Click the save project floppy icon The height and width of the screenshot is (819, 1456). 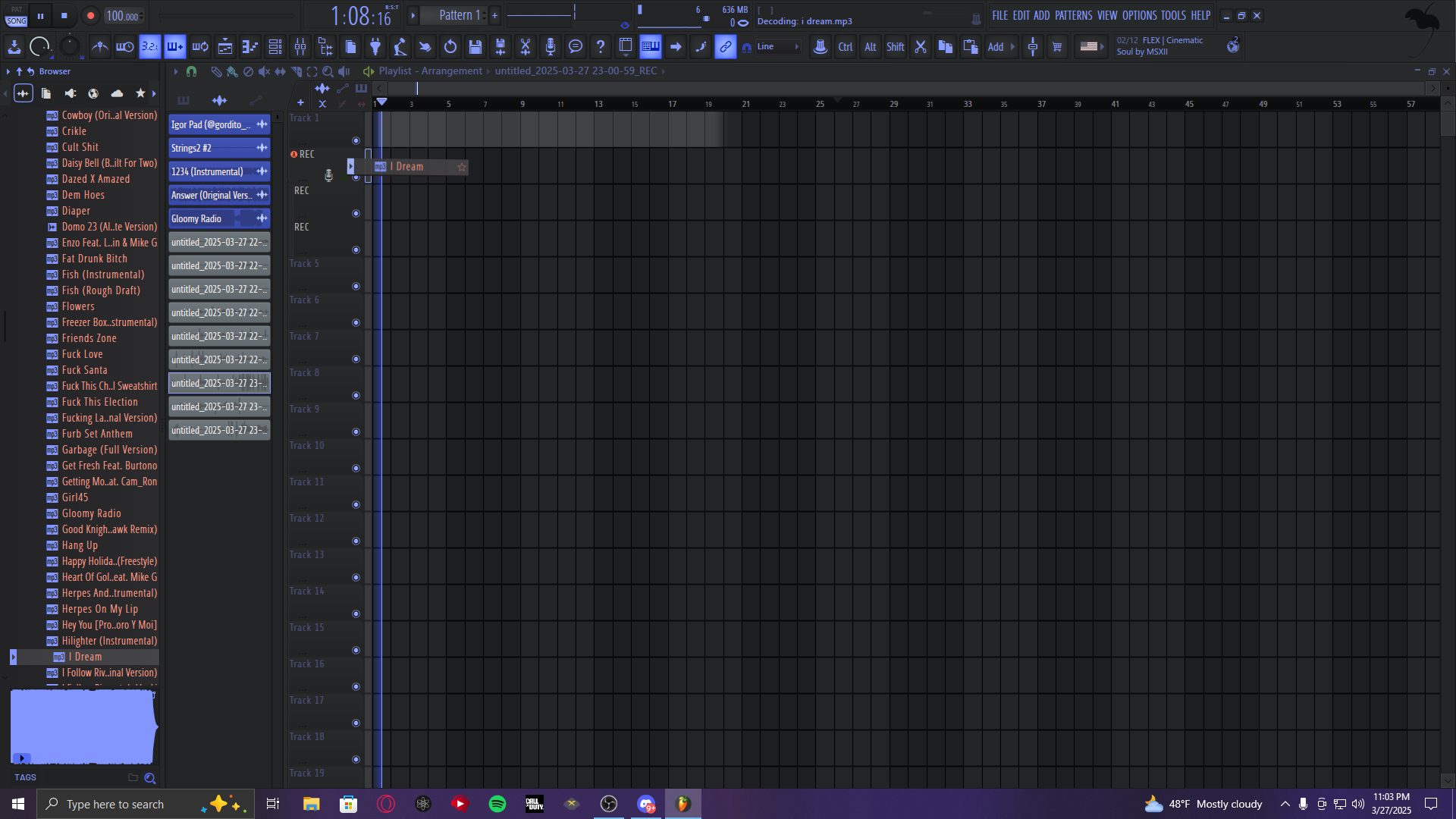point(475,47)
